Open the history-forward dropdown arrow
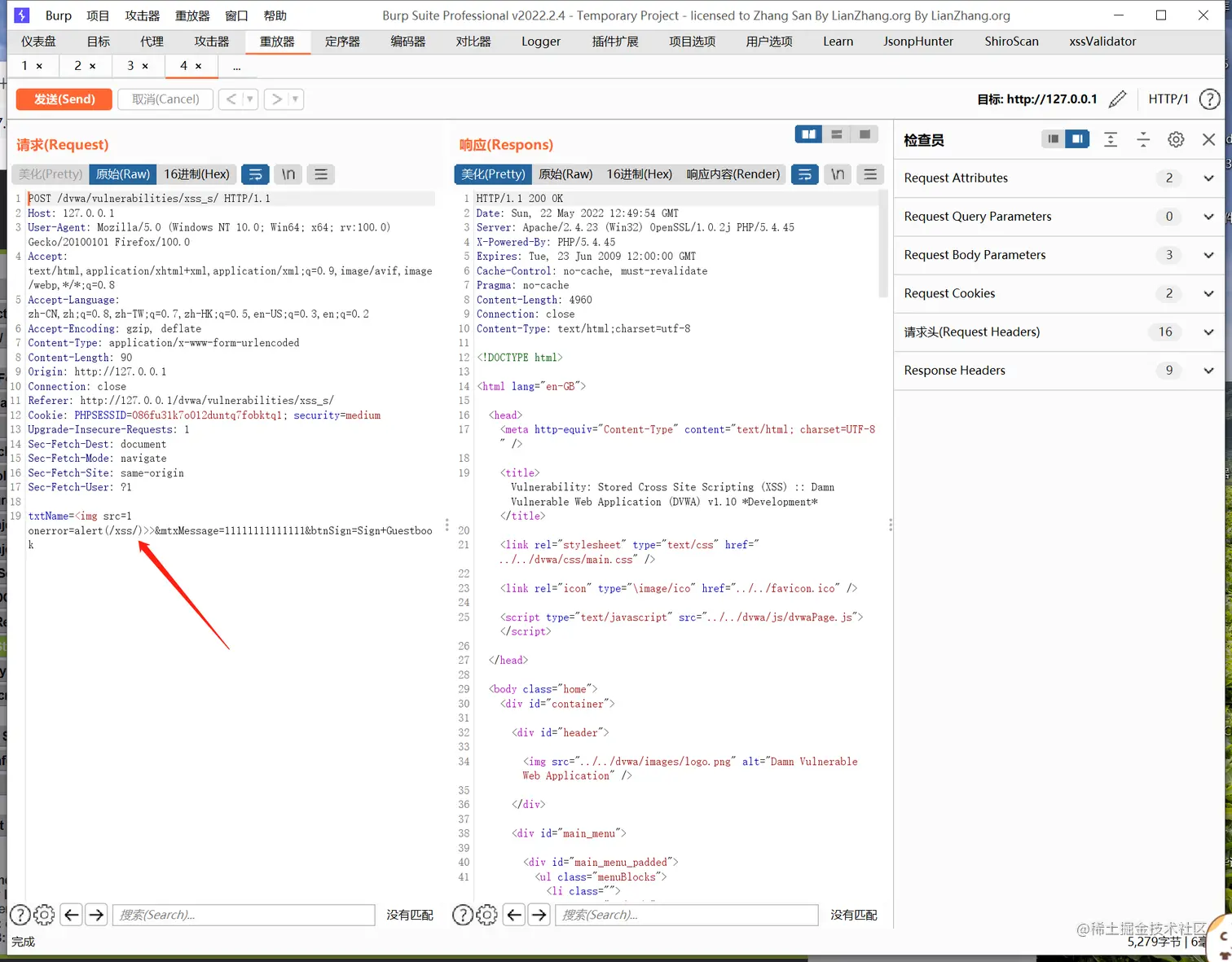The image size is (1232, 962). click(x=296, y=99)
